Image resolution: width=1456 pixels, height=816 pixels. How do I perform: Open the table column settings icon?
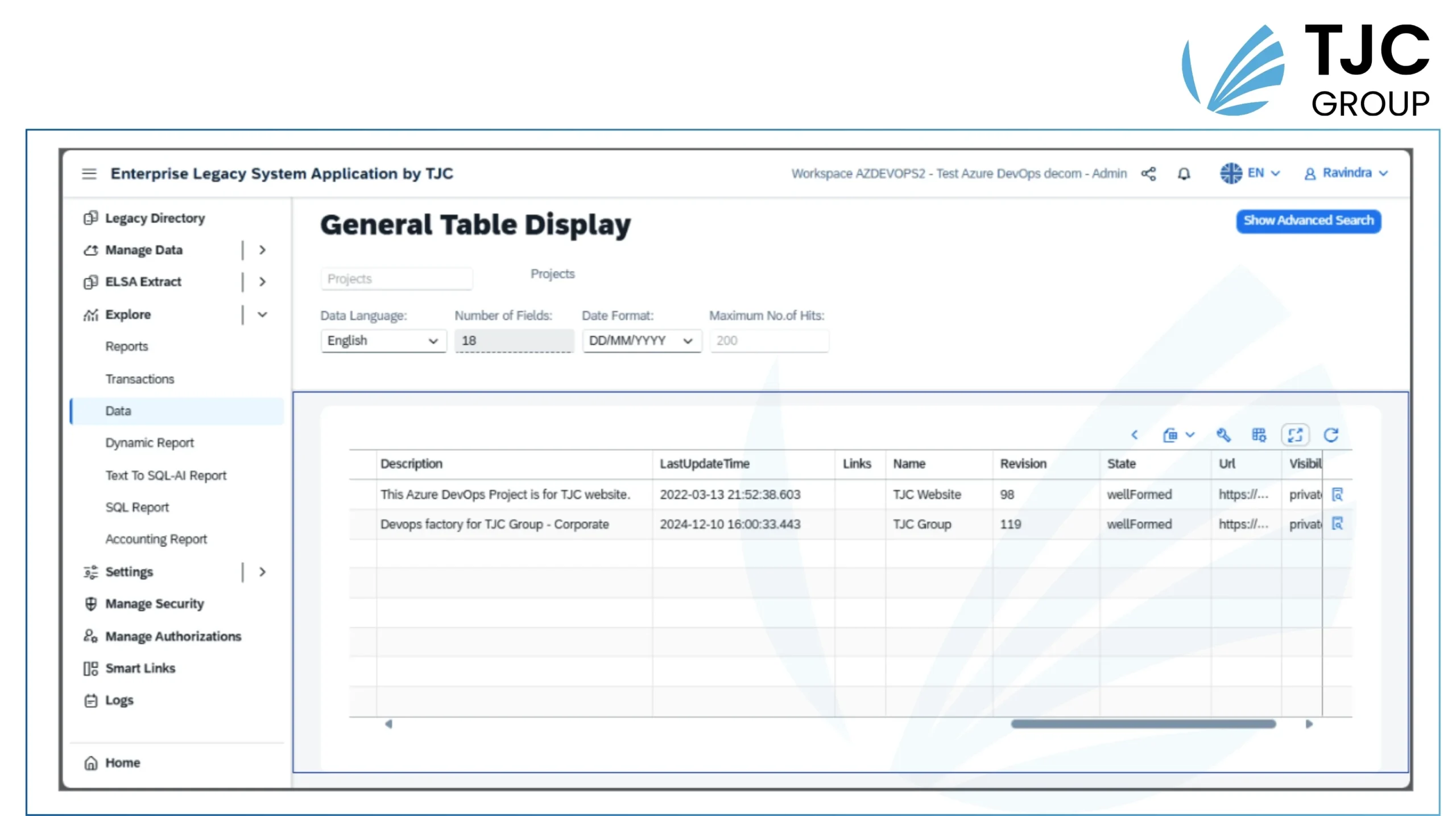(1259, 435)
